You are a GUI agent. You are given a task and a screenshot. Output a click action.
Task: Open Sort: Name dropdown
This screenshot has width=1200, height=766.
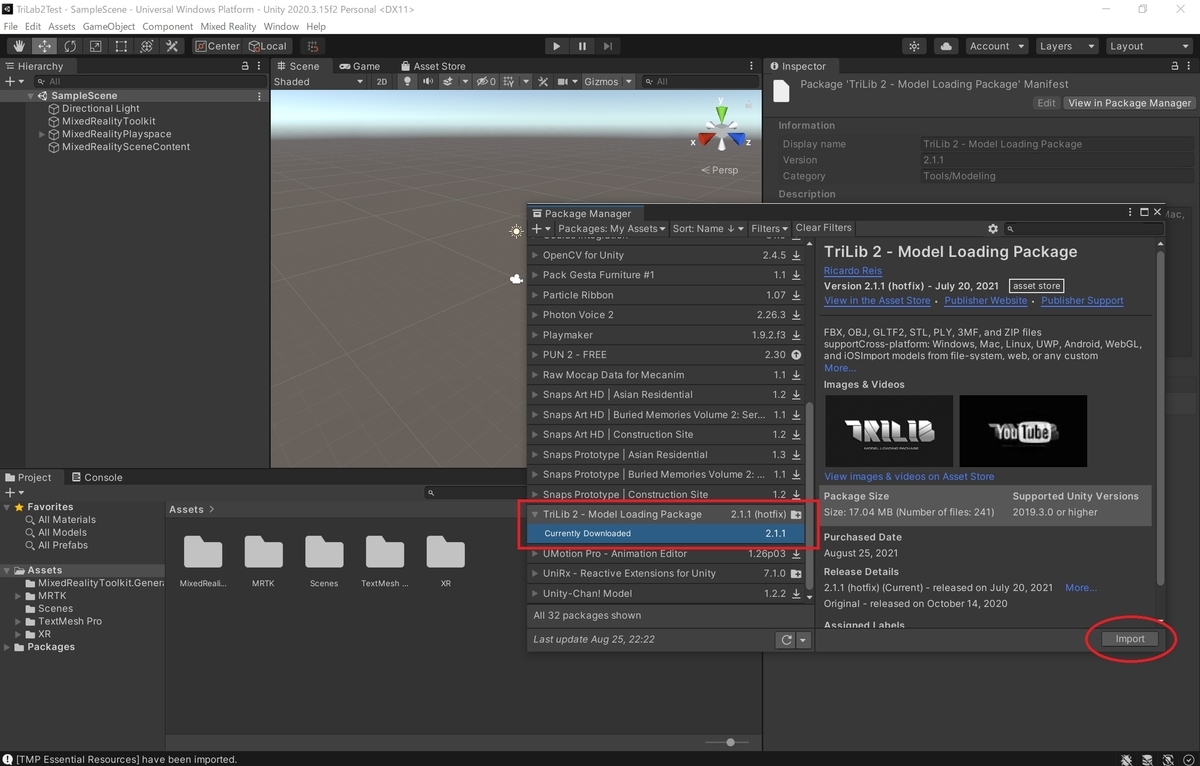[708, 229]
